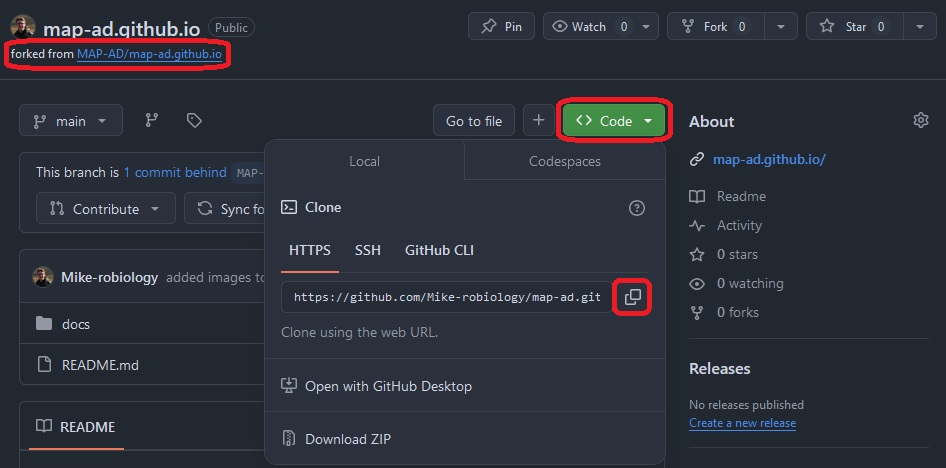Open the README.md file
The height and width of the screenshot is (468, 946).
(x=100, y=365)
